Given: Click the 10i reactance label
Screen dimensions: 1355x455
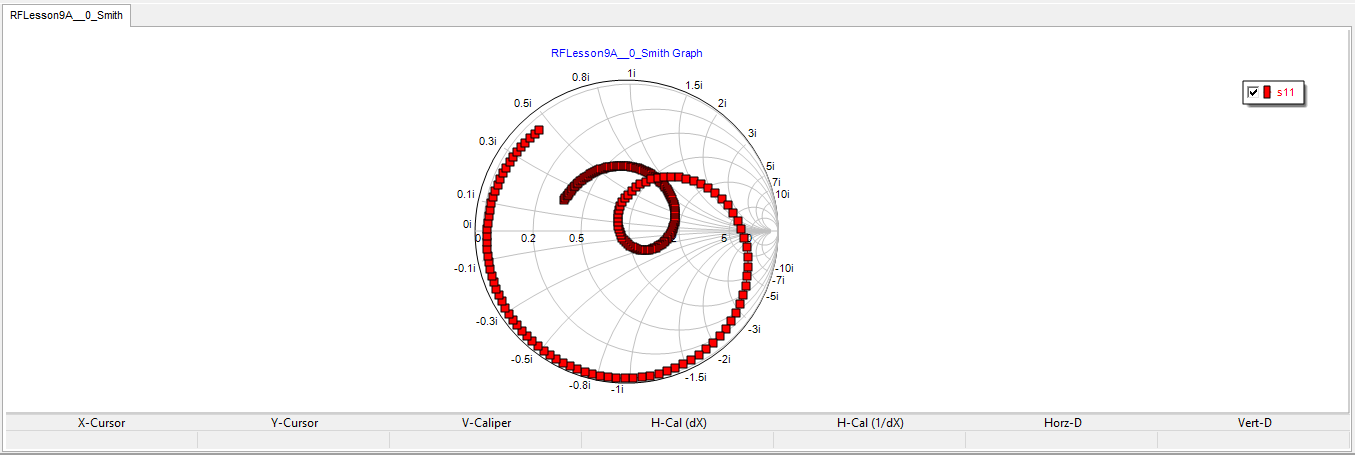Looking at the screenshot, I should [783, 194].
